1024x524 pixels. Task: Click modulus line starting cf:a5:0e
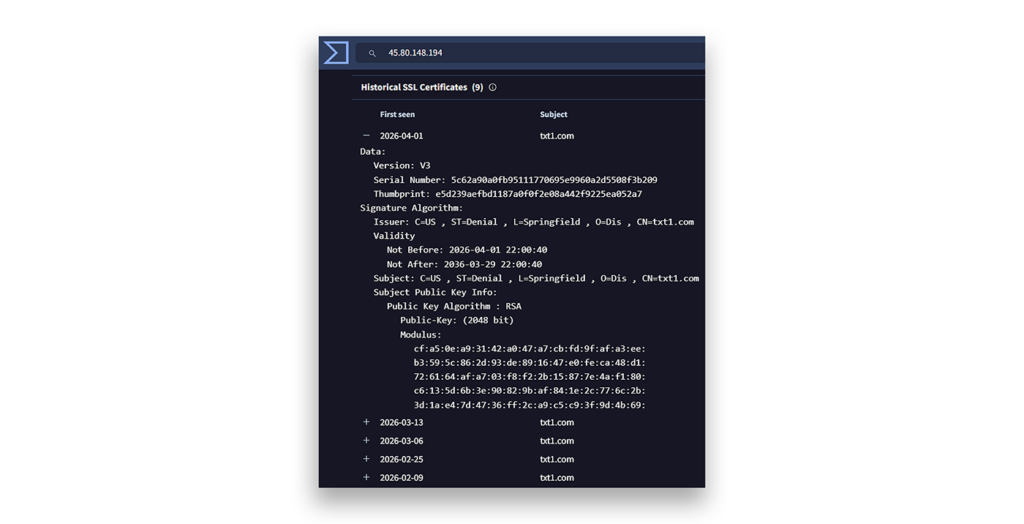coord(530,349)
